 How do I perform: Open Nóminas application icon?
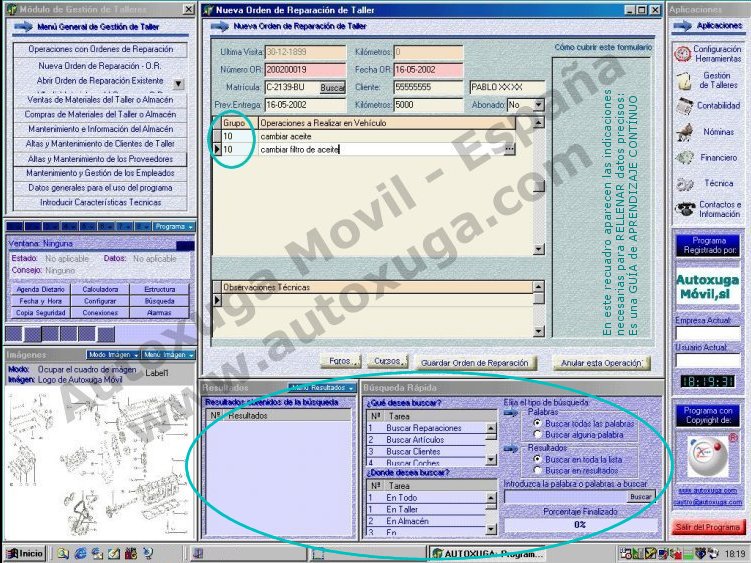(x=684, y=131)
